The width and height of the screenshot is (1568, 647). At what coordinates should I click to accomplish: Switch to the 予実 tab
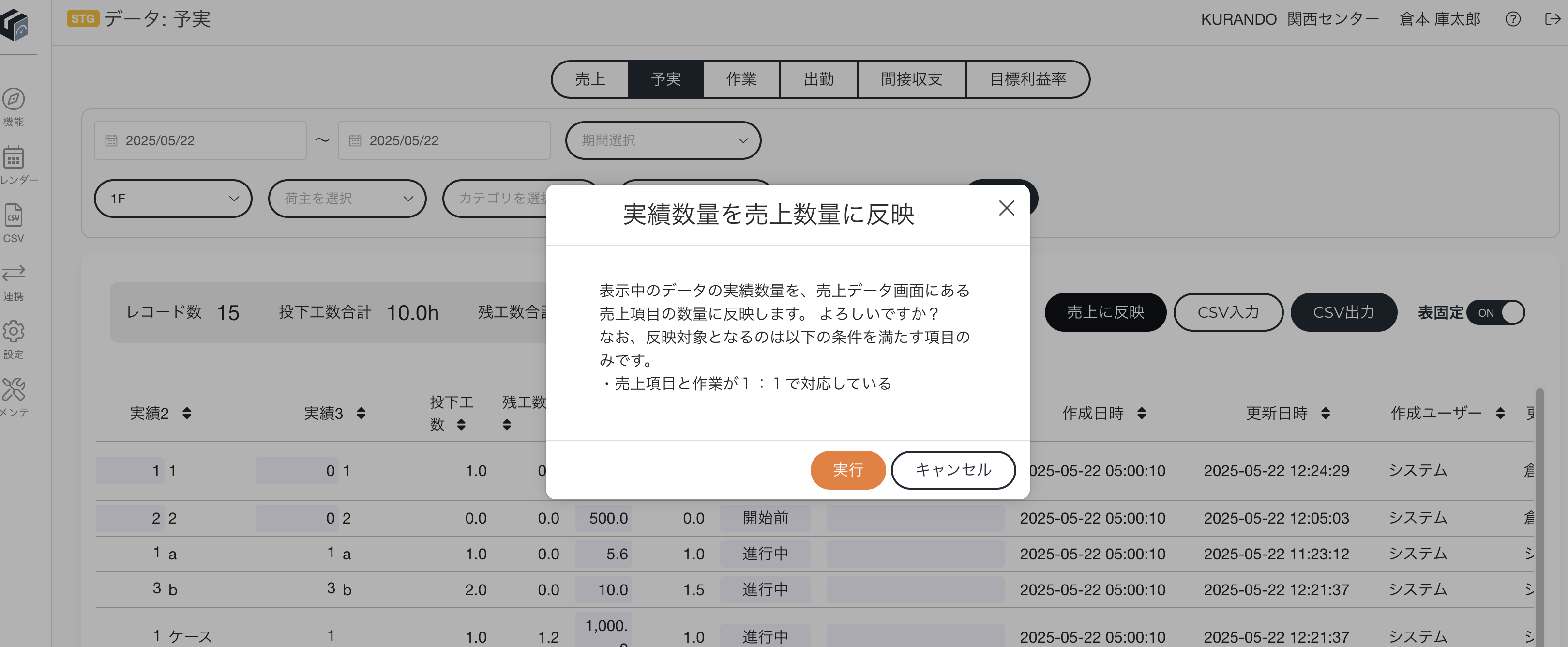(665, 79)
